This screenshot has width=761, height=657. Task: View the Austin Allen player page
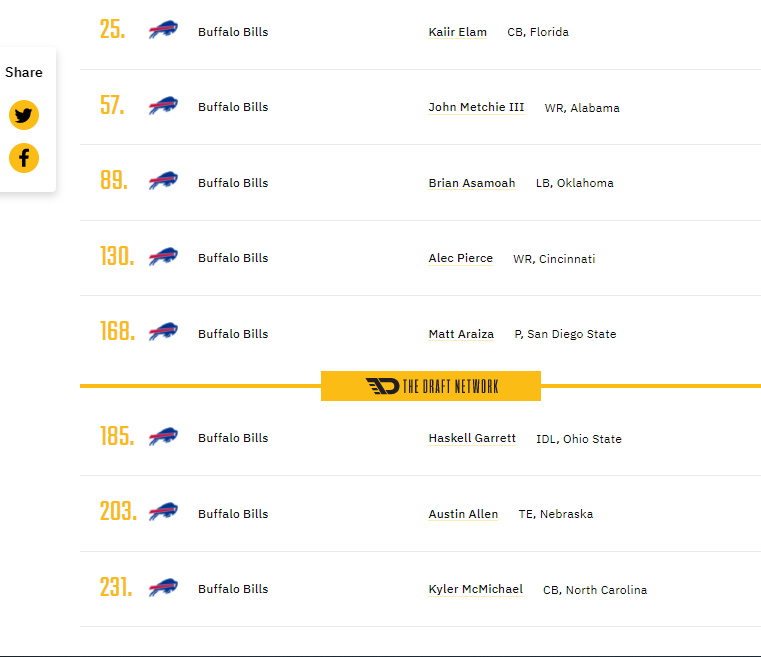click(x=463, y=514)
